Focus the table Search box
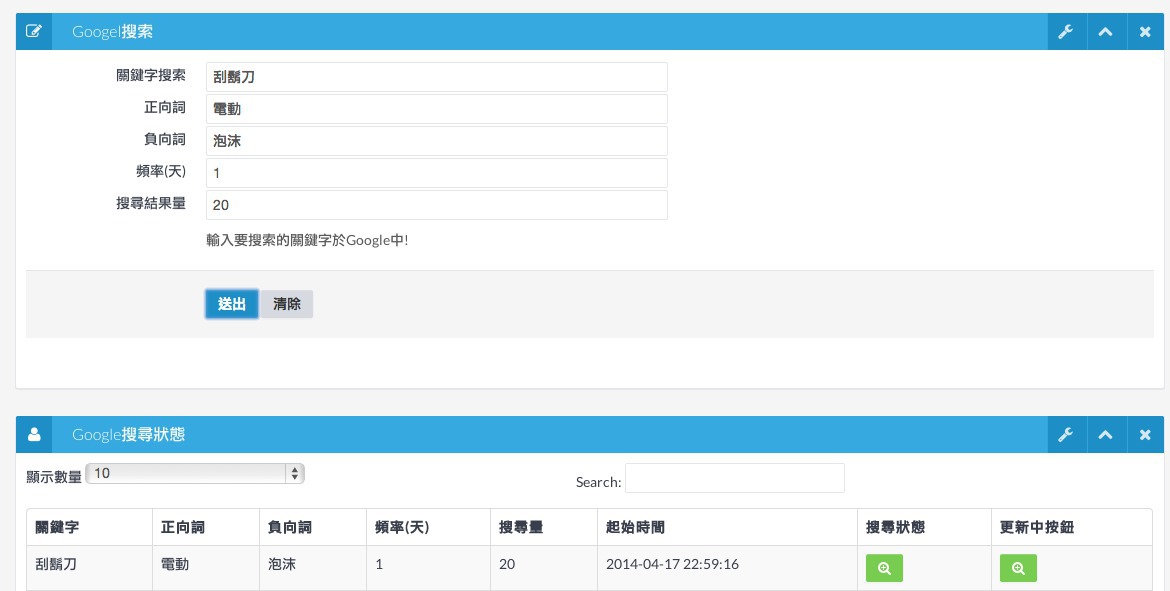 735,478
